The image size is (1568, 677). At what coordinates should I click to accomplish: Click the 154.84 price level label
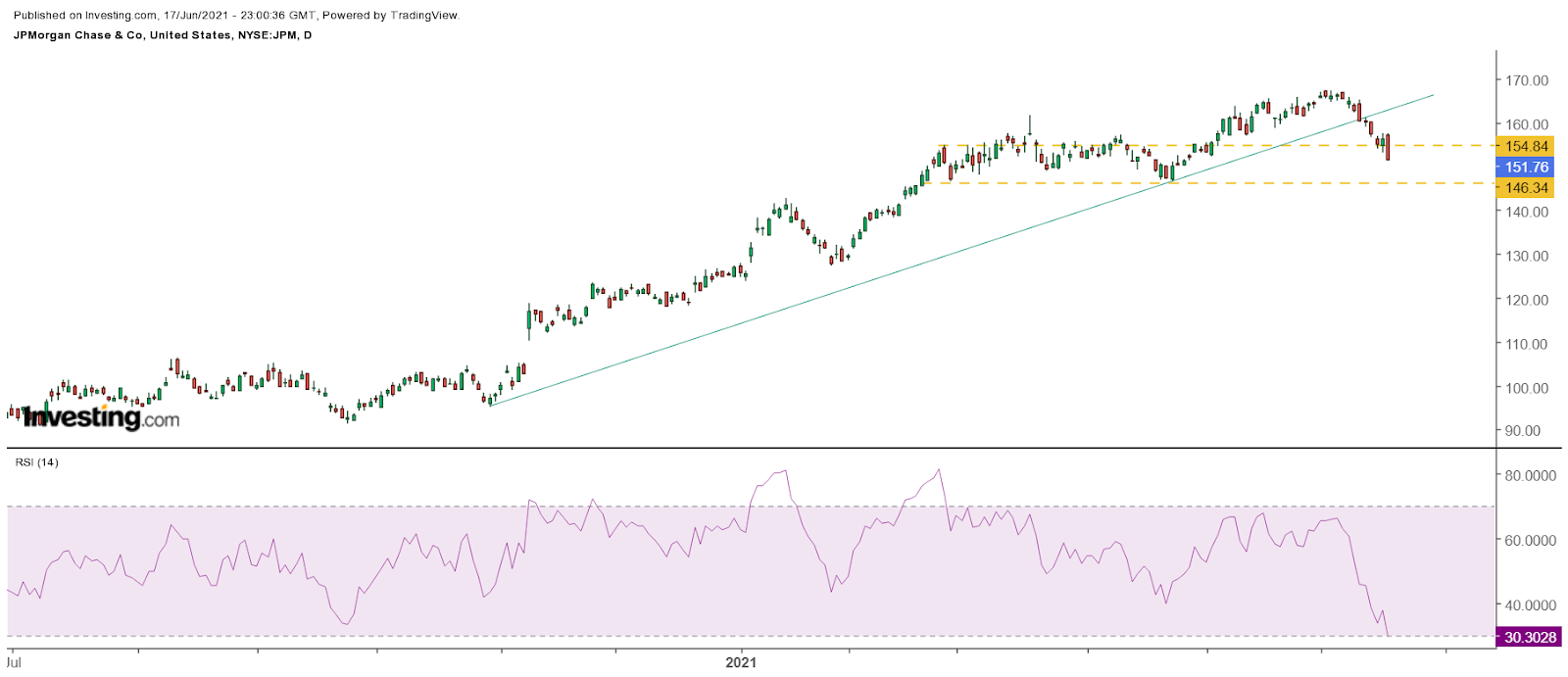click(x=1526, y=147)
